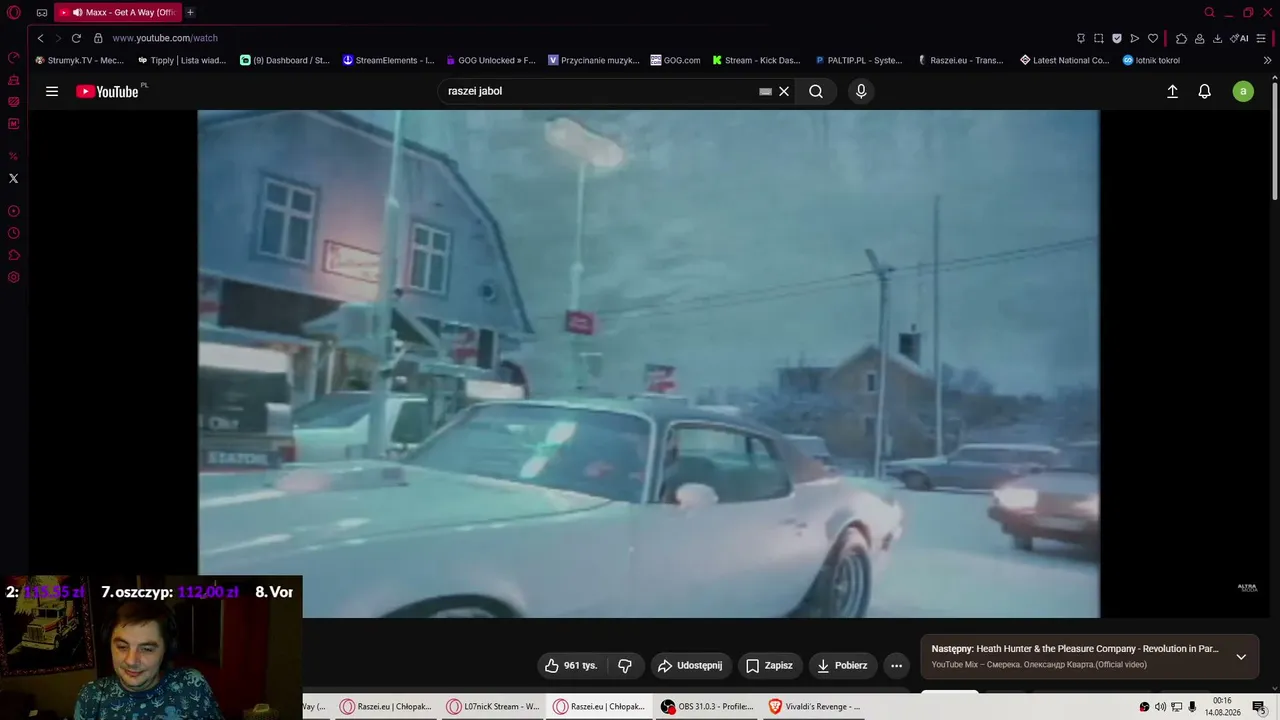Open the sidebar player disc icon

(14, 211)
